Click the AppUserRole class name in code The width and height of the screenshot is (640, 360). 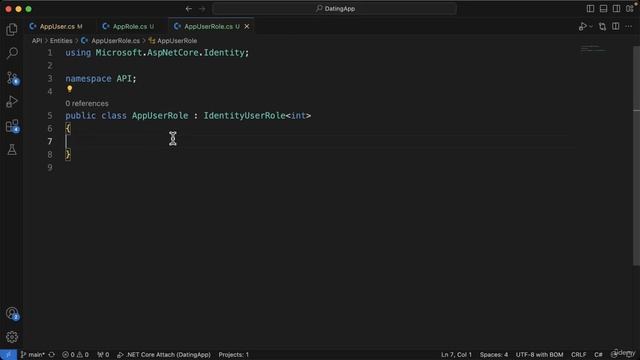click(160, 116)
